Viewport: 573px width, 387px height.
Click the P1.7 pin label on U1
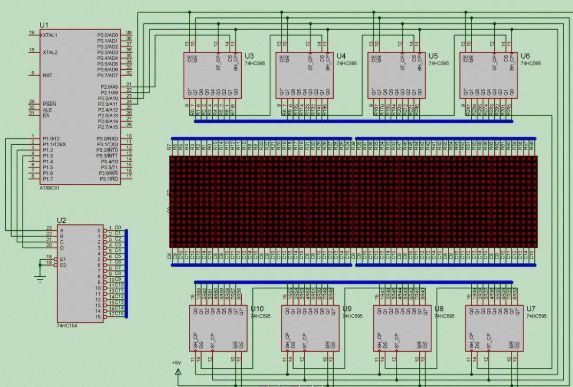click(48, 179)
